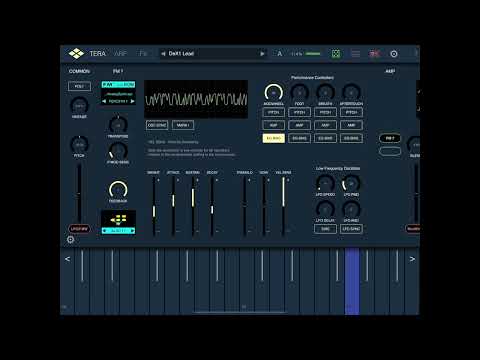Select the AMP section label

pos(390,71)
